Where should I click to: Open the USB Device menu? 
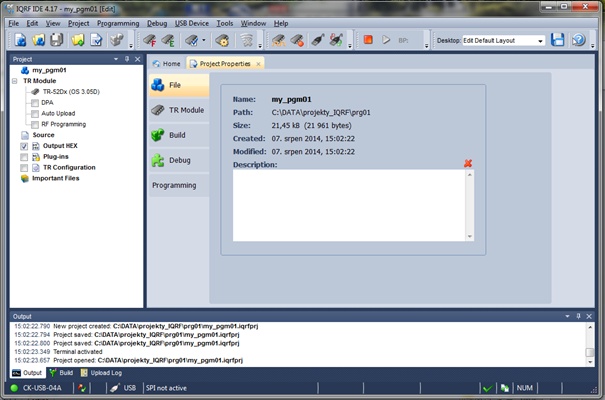point(192,24)
